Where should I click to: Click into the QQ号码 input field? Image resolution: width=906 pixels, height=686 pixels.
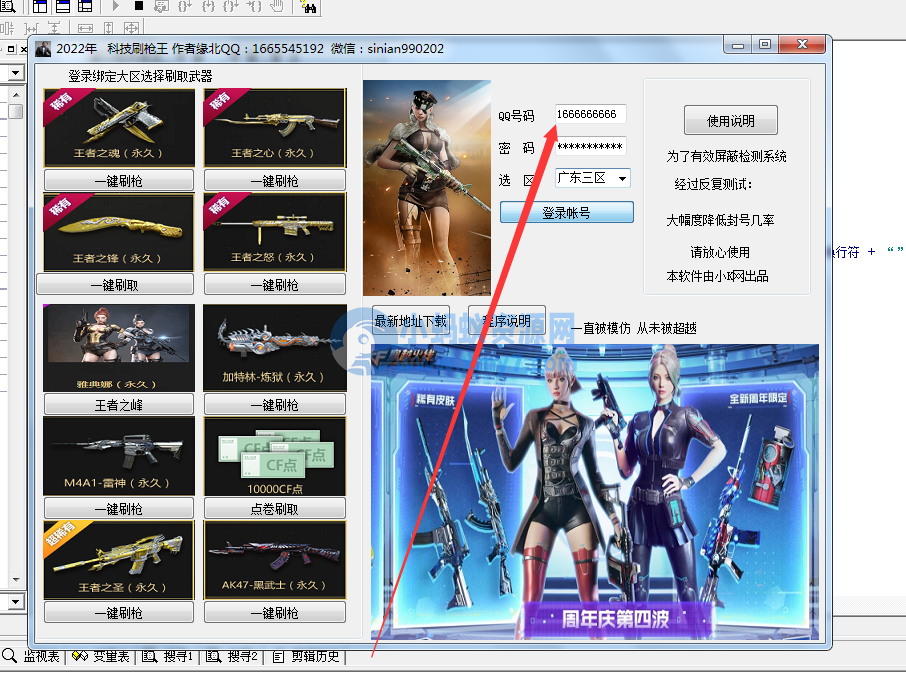[x=590, y=115]
